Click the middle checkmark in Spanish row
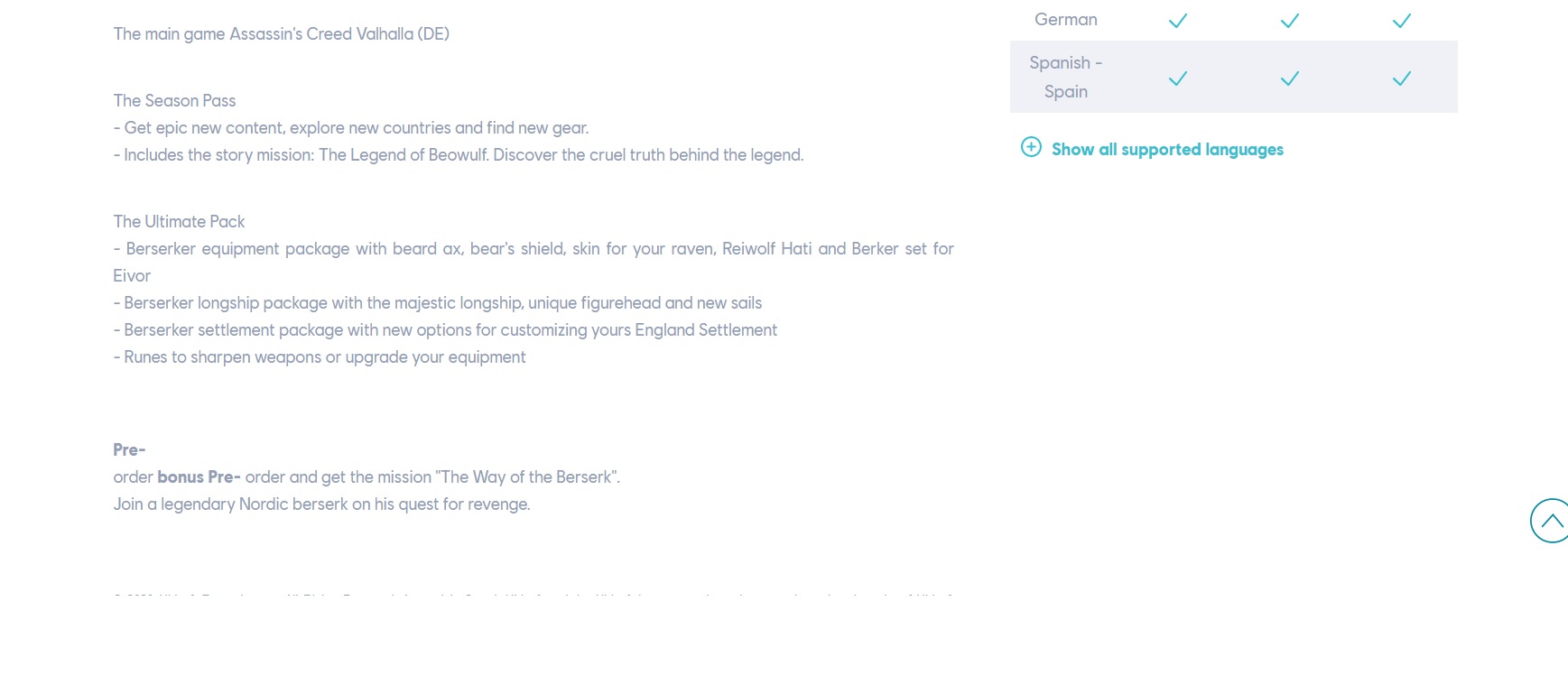Screen dimensions: 1568x675 pos(1289,79)
